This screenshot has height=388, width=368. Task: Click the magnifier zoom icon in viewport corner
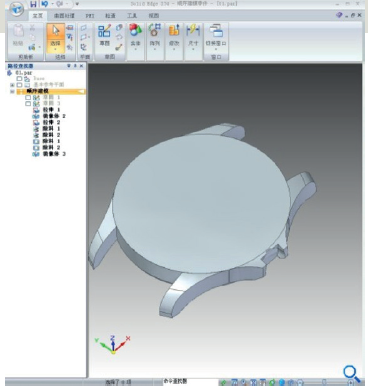click(x=351, y=373)
